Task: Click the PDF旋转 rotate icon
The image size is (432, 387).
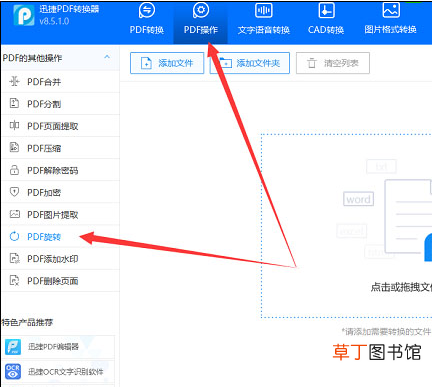Action: point(14,236)
